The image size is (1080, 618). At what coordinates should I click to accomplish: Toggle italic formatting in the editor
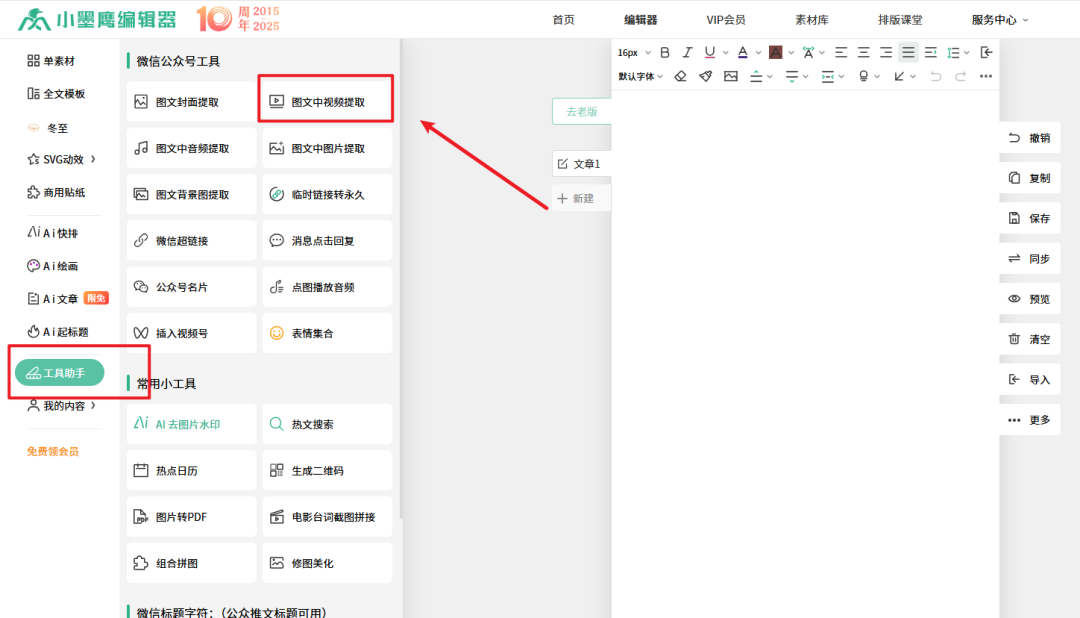coord(687,51)
